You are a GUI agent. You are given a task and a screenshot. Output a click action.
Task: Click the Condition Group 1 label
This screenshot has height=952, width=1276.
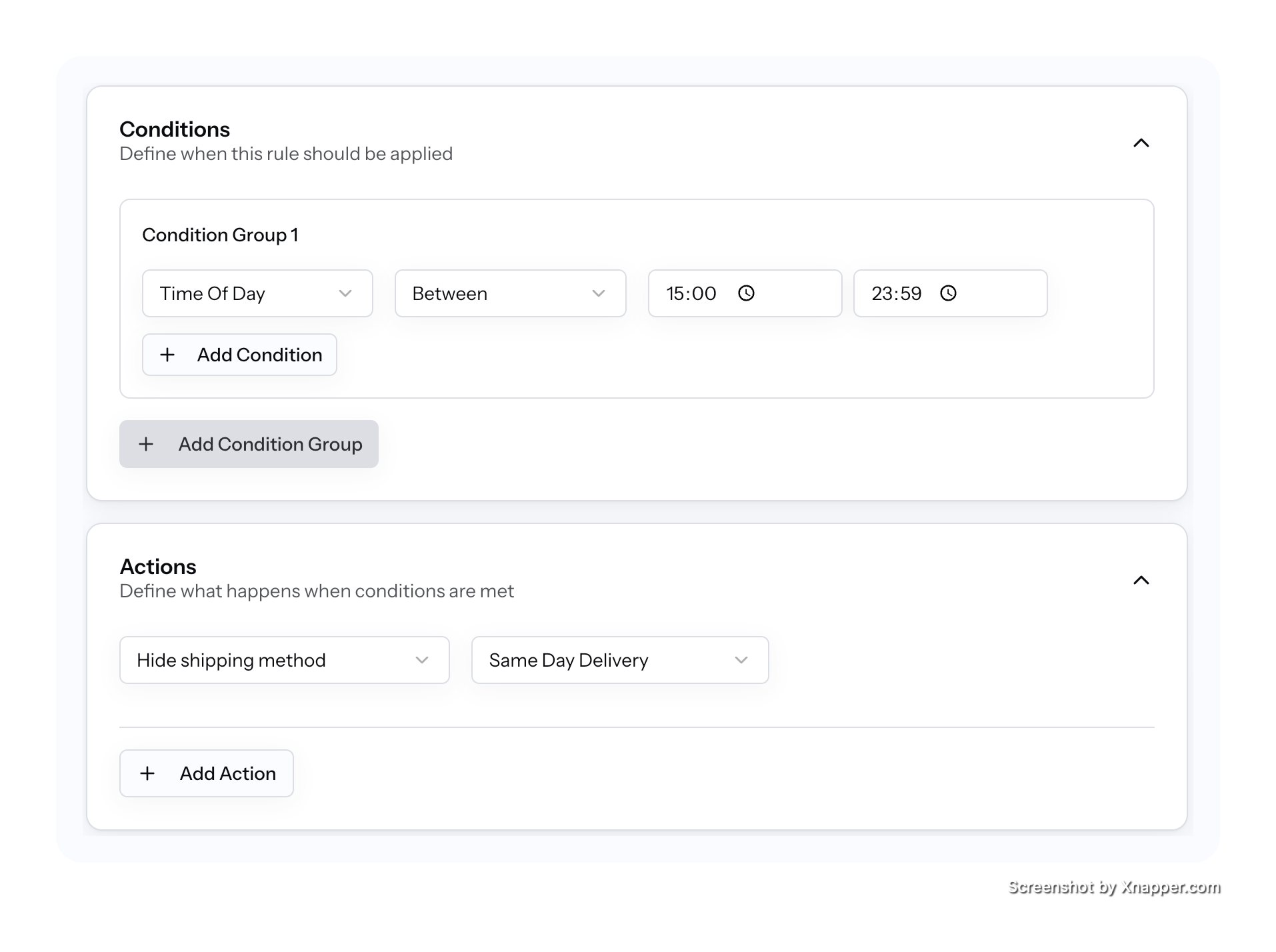click(x=220, y=235)
